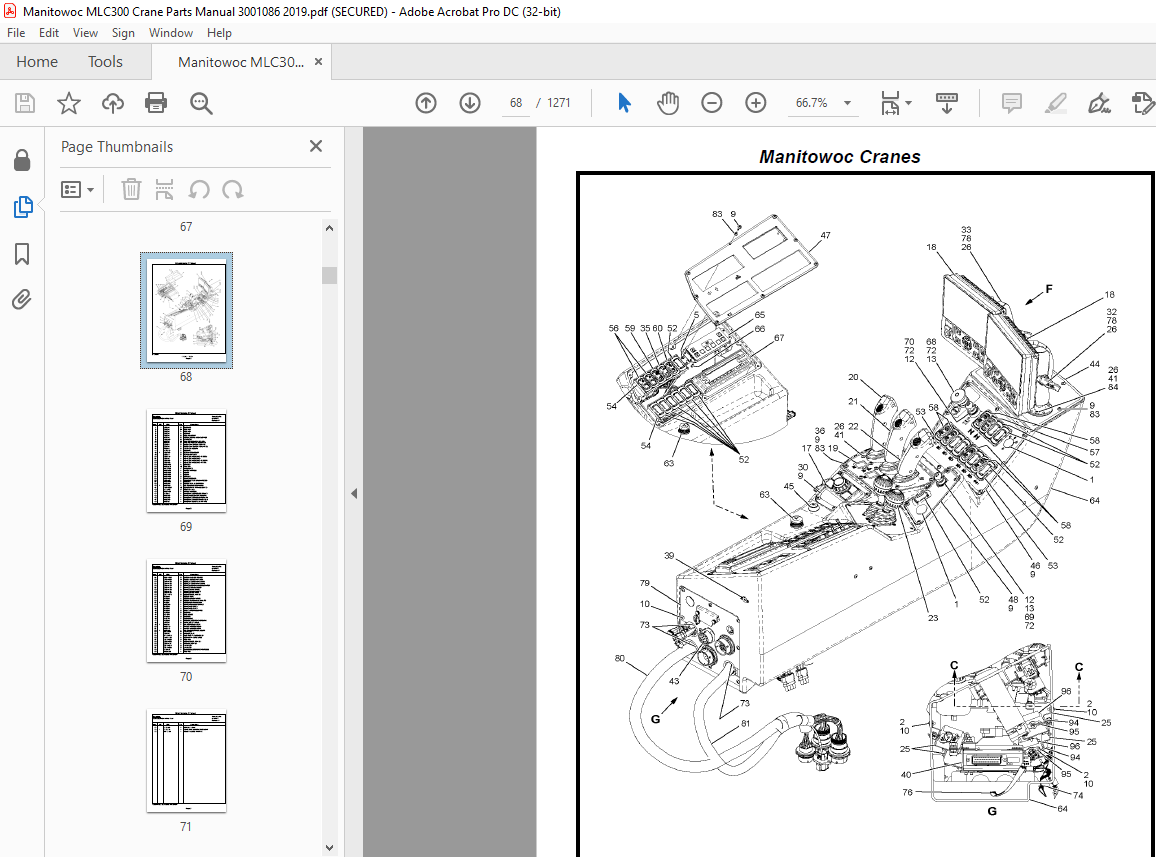The image size is (1156, 857).
Task: Click the insert page break icon
Action: click(x=164, y=190)
